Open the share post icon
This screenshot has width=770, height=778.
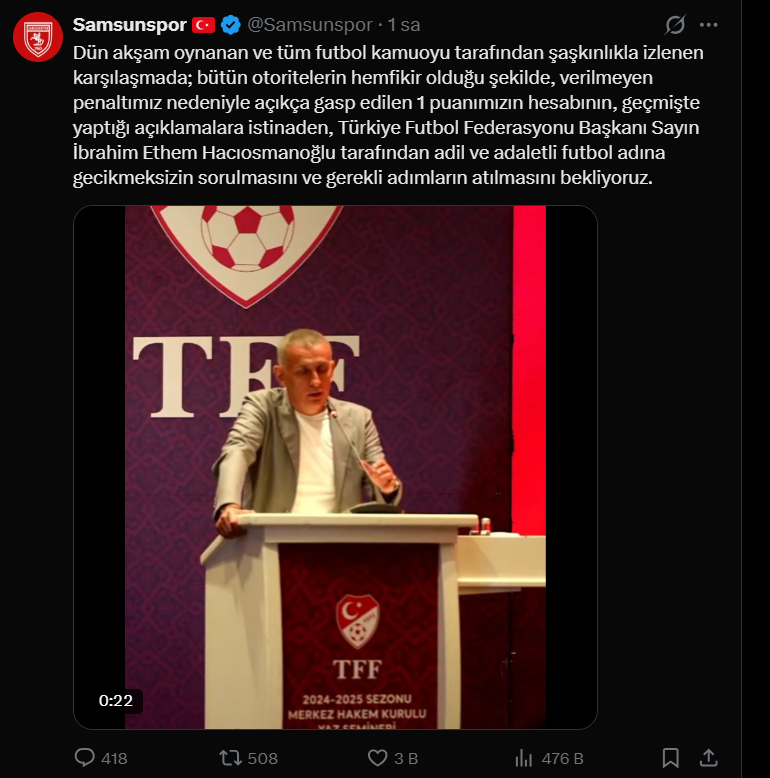pyautogui.click(x=708, y=758)
